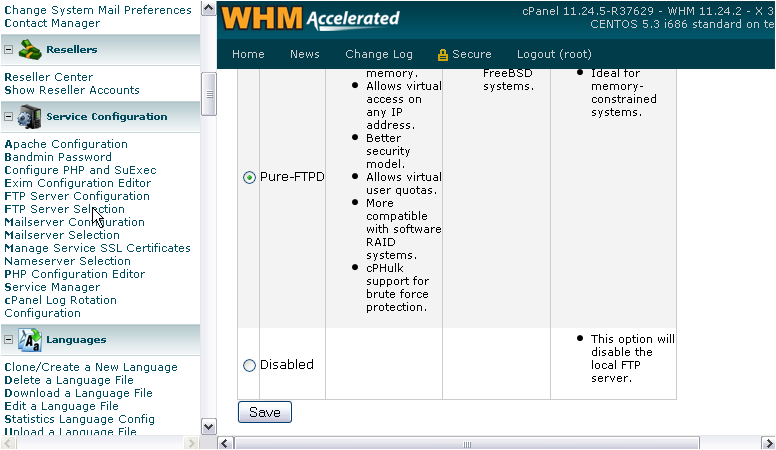
Task: Open Show Reseller Accounts link
Action: click(72, 90)
